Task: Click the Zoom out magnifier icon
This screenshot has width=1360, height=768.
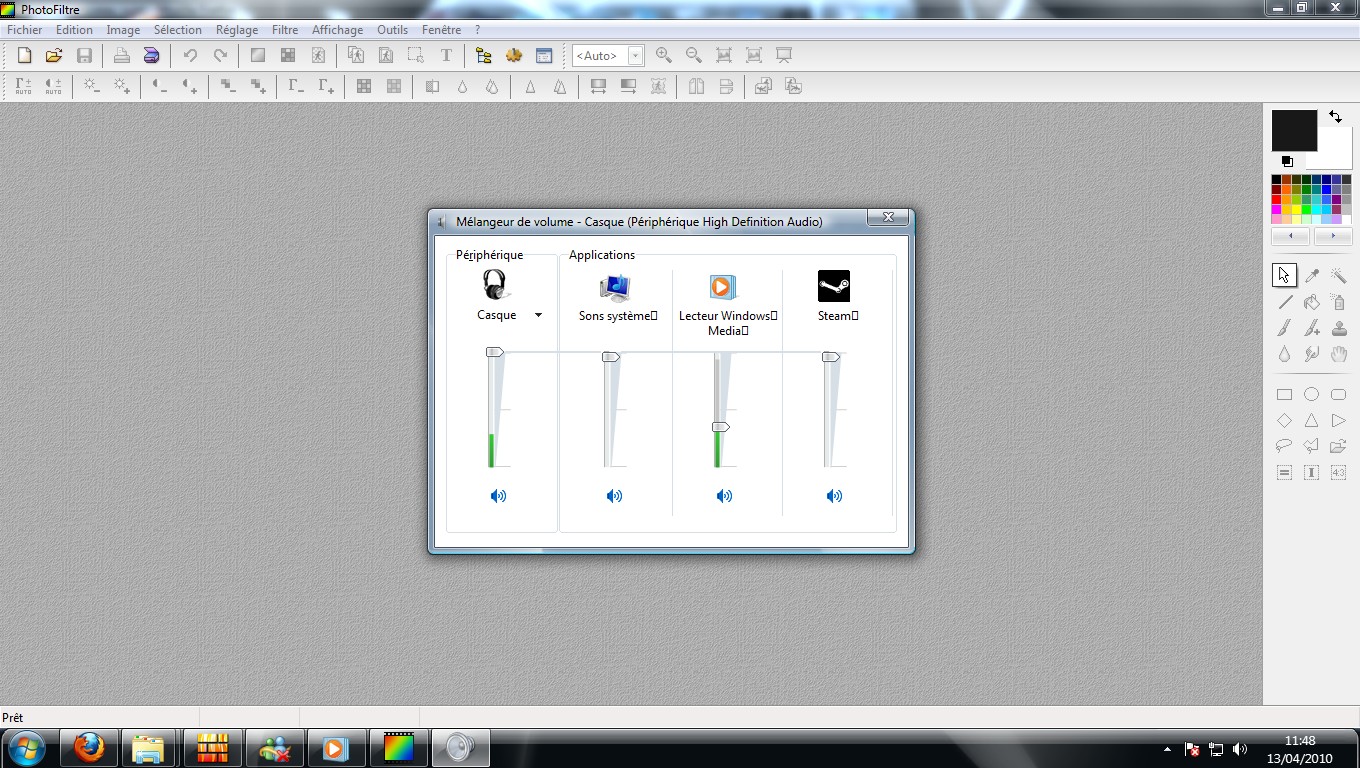Action: pyautogui.click(x=694, y=56)
